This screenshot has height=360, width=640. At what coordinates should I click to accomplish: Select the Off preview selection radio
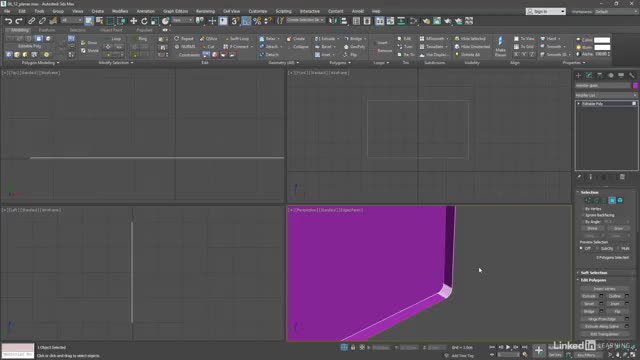581,248
